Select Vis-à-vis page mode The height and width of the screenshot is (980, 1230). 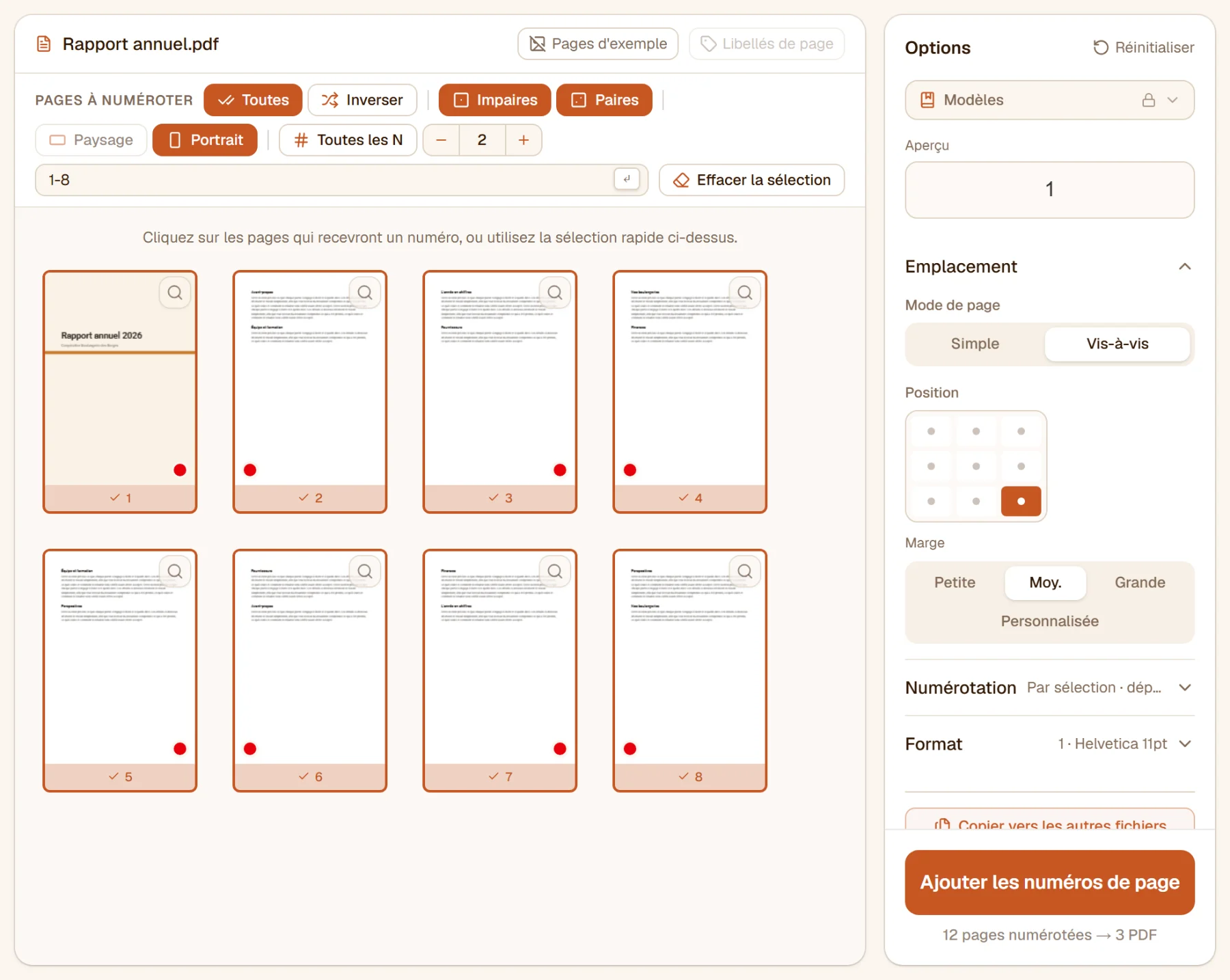(1117, 344)
